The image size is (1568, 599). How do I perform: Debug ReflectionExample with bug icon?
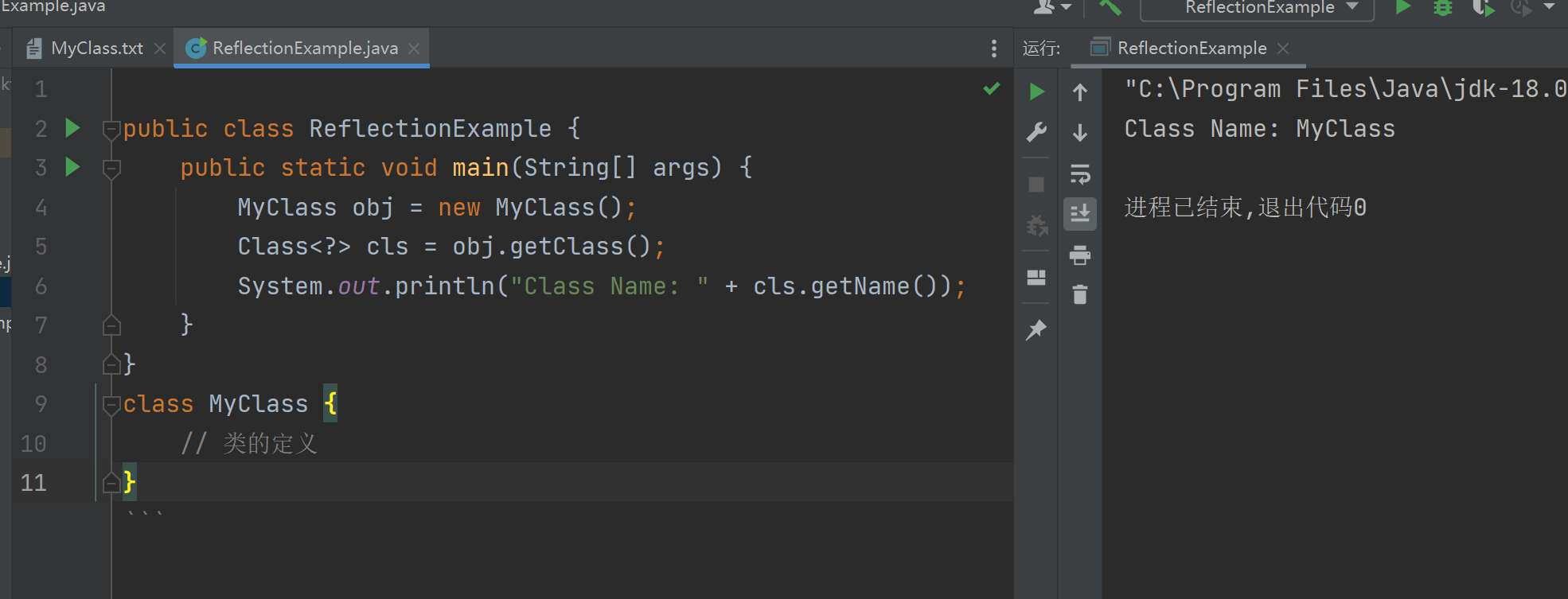[1443, 8]
